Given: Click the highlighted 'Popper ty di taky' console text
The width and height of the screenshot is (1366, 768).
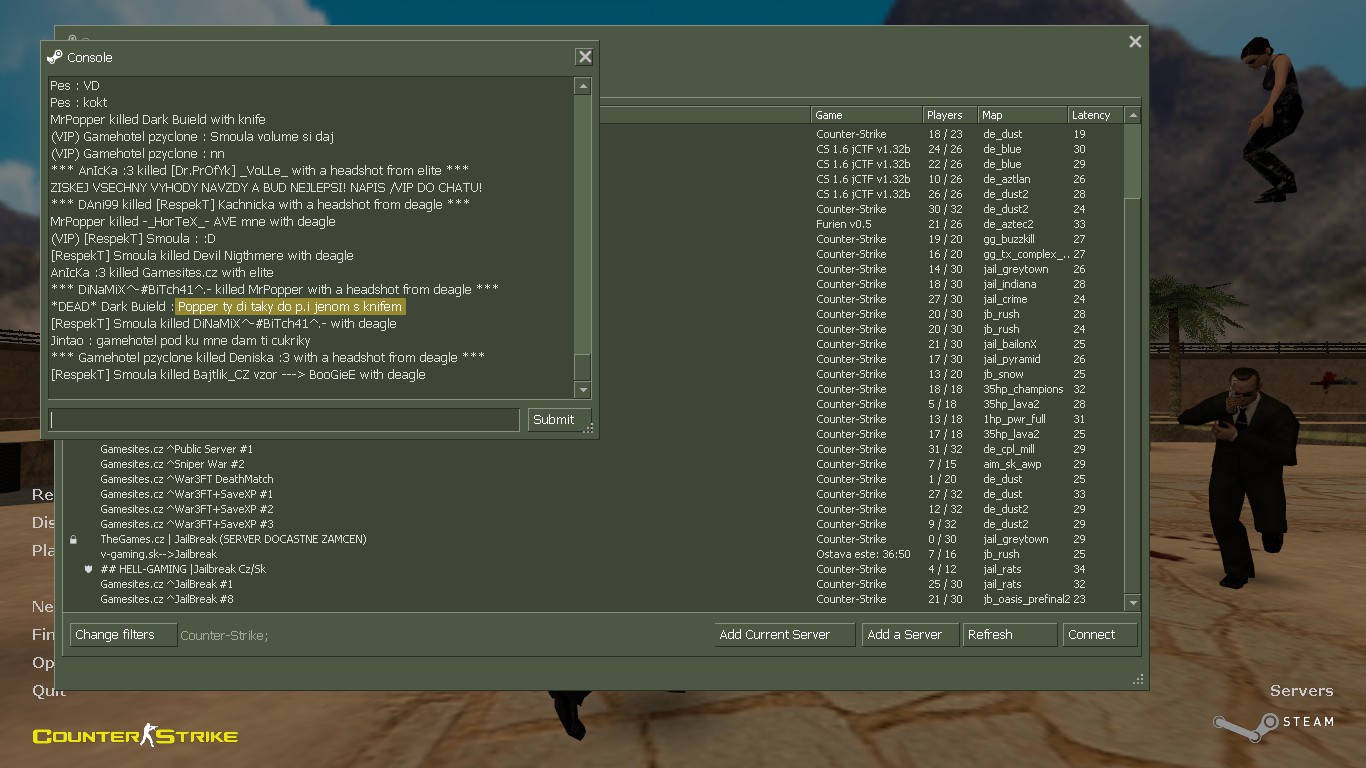Looking at the screenshot, I should (x=290, y=307).
